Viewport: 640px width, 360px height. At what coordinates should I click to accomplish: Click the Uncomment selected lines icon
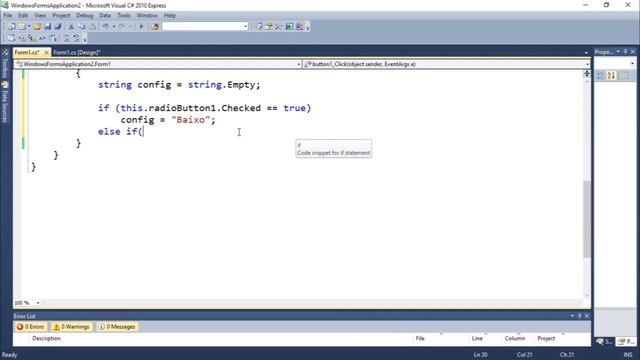76,38
